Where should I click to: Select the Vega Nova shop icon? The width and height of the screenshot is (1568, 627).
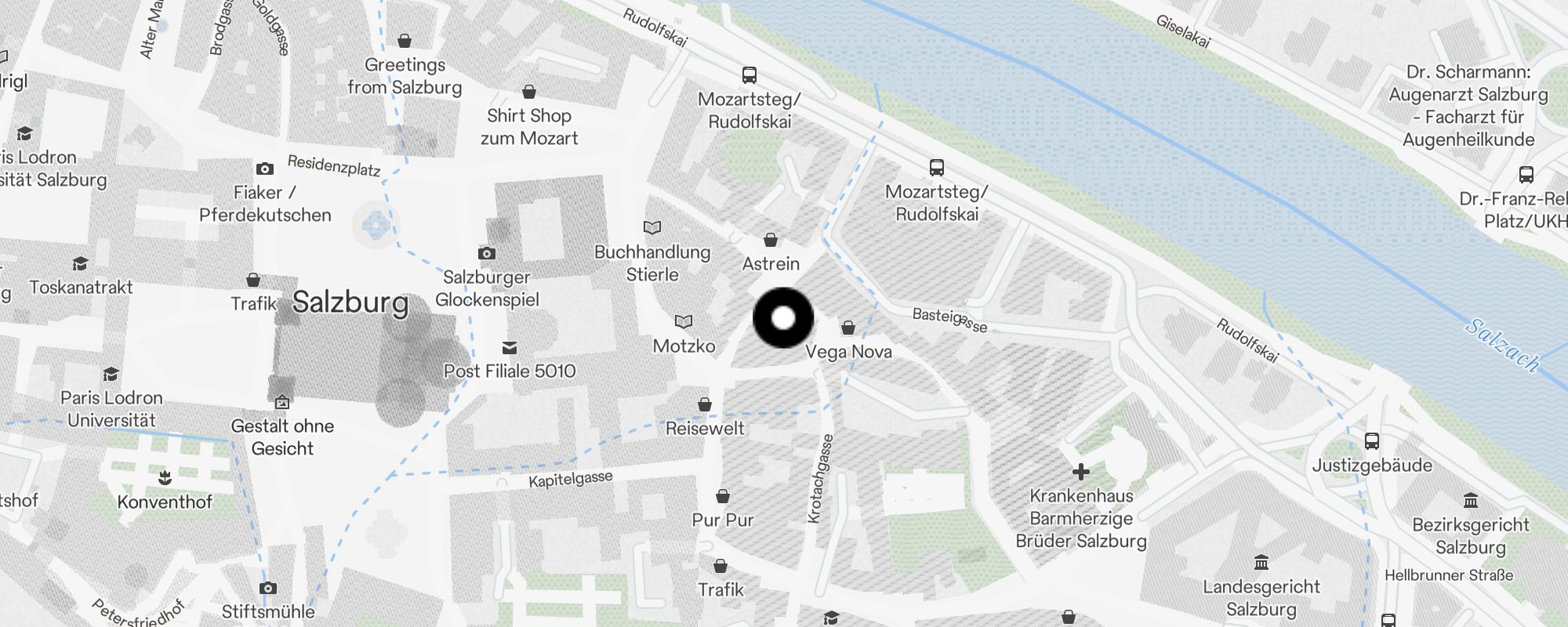[848, 328]
